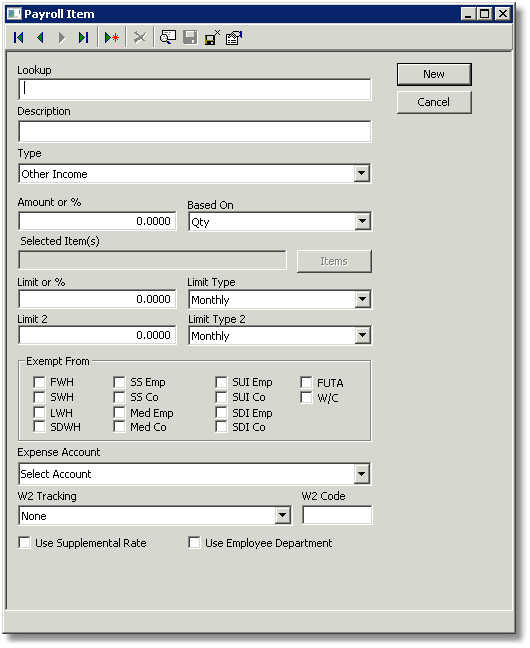Image resolution: width=530 pixels, height=648 pixels.
Task: Click the Limit or % field
Action: (97, 299)
